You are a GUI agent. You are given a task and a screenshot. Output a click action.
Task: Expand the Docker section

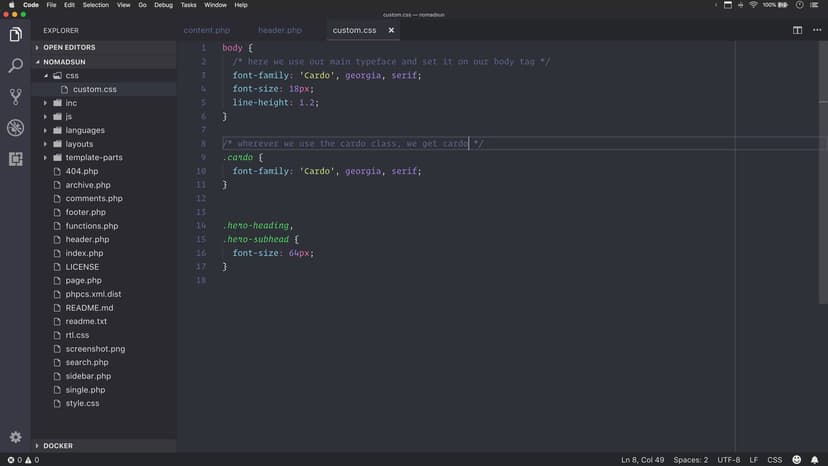pos(58,446)
